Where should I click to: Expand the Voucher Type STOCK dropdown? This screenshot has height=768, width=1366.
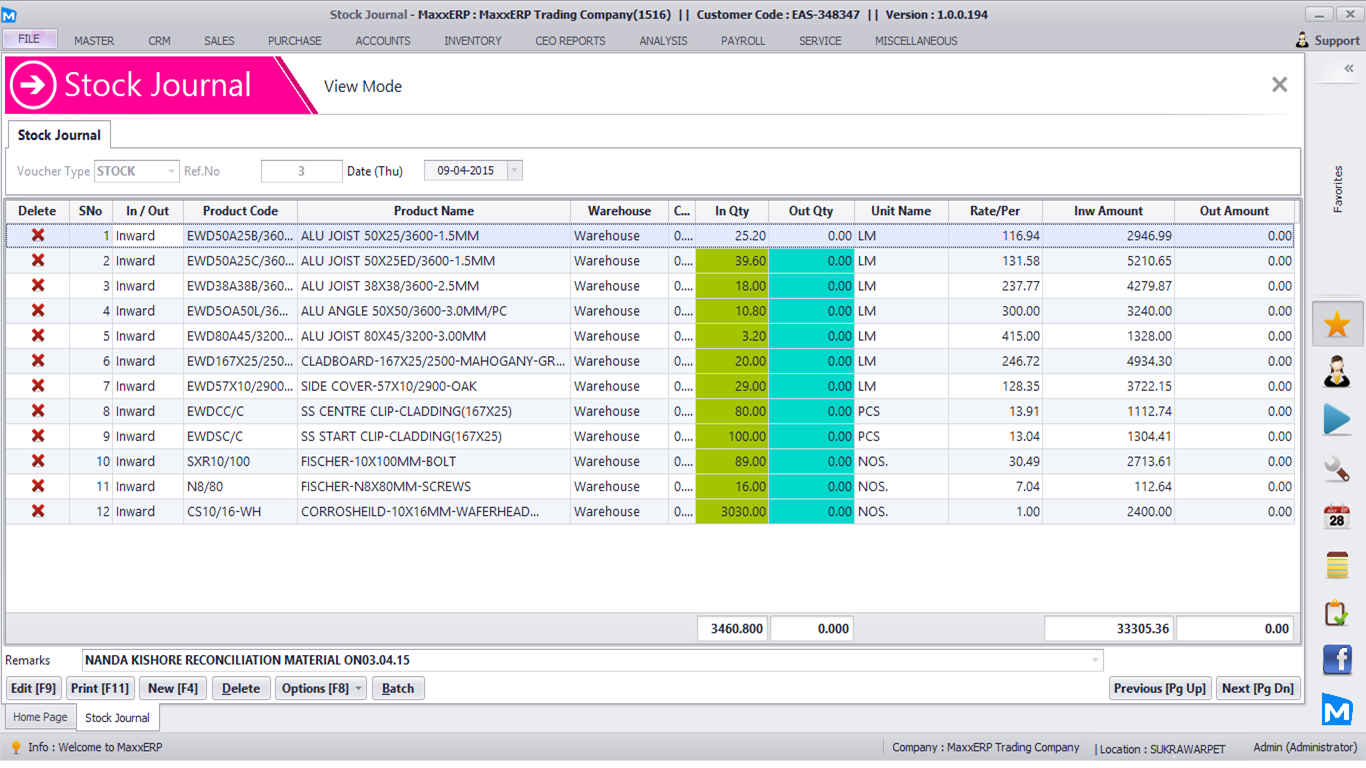(x=171, y=171)
